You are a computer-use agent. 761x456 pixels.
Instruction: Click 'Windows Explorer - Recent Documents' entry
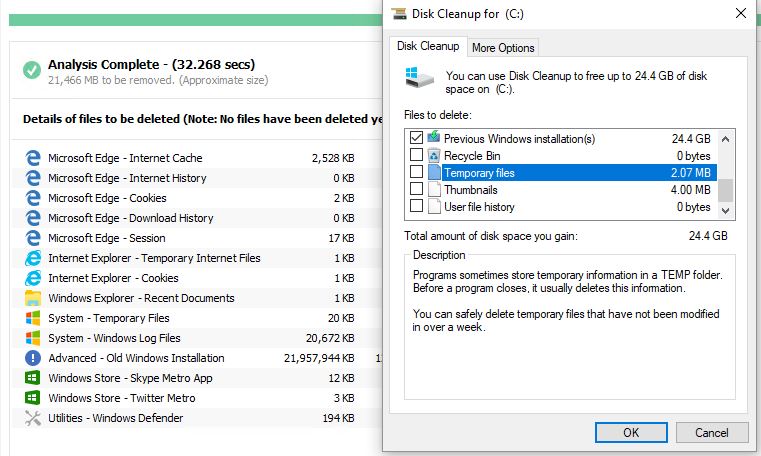coord(141,298)
